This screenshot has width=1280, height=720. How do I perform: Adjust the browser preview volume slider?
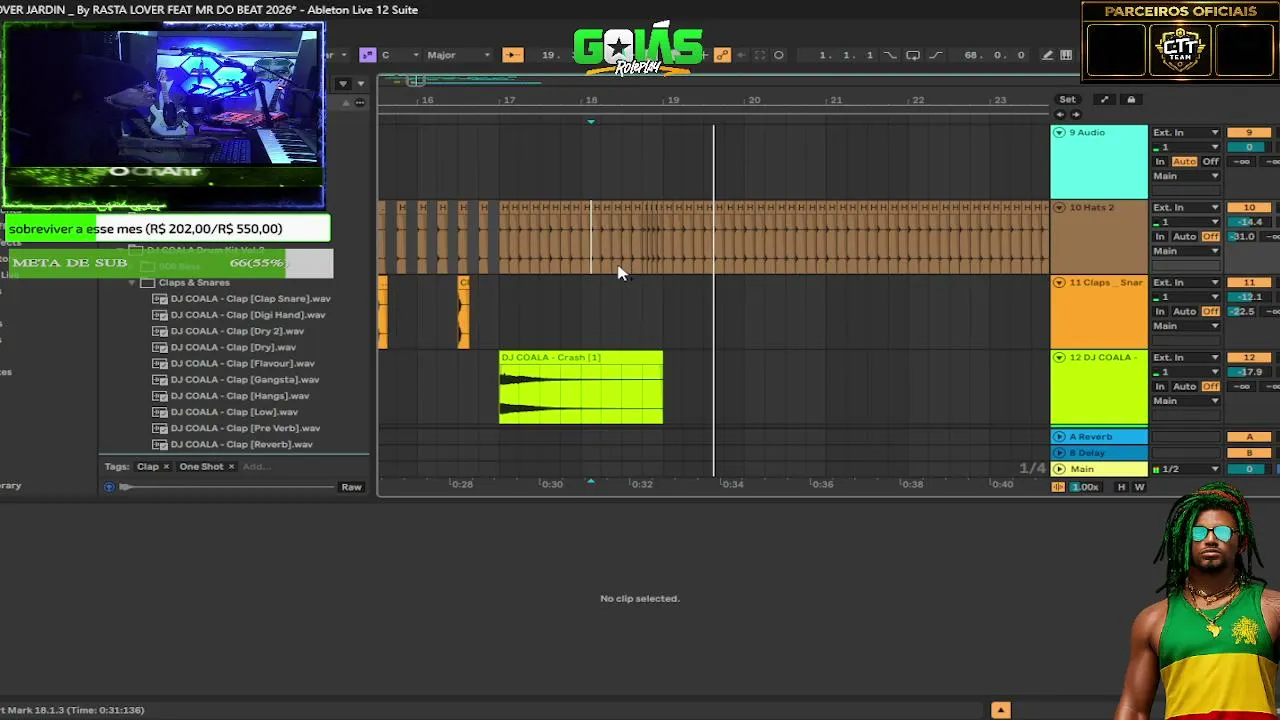coord(228,487)
